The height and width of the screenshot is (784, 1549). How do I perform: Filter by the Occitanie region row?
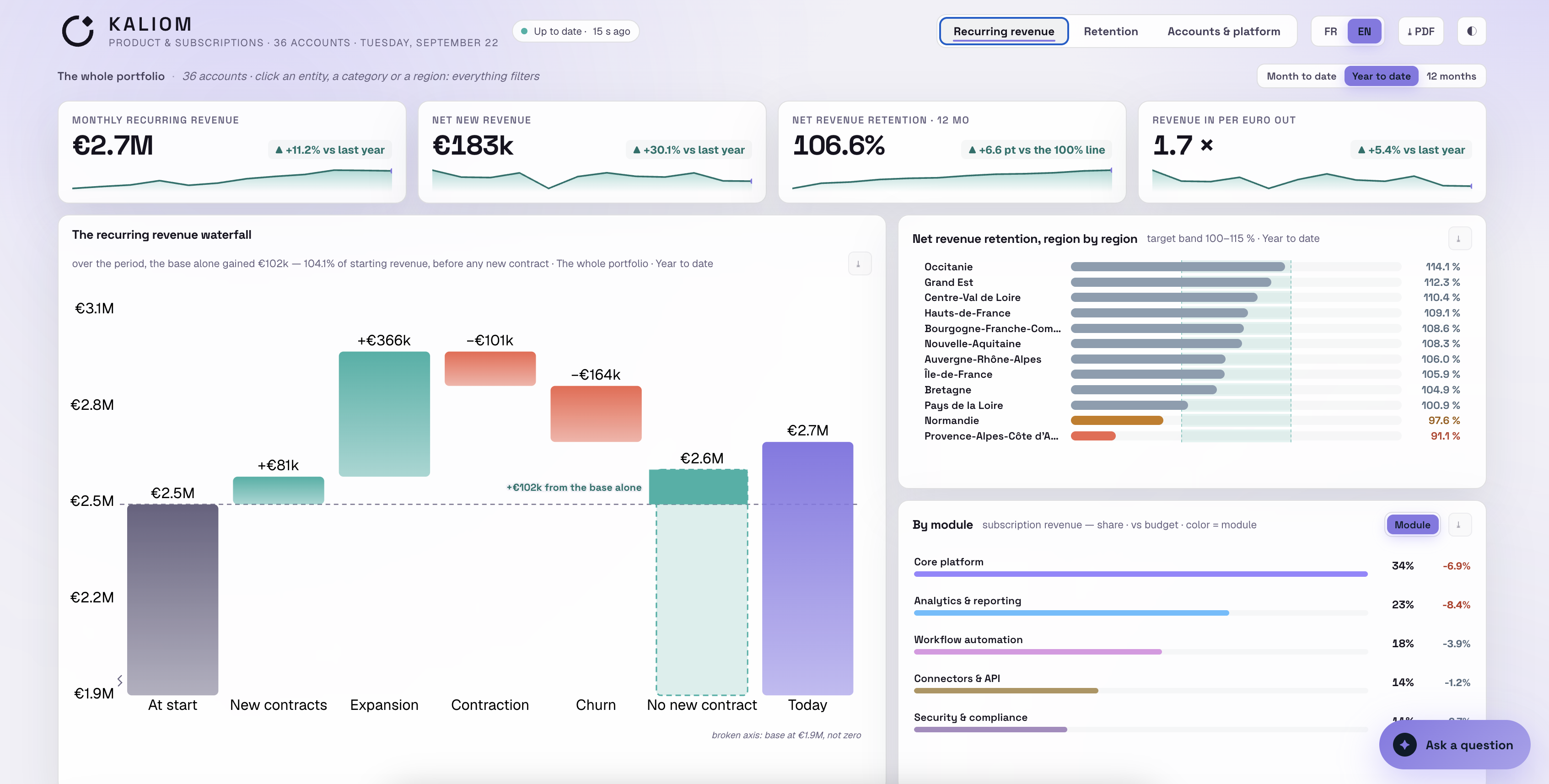pyautogui.click(x=1191, y=267)
